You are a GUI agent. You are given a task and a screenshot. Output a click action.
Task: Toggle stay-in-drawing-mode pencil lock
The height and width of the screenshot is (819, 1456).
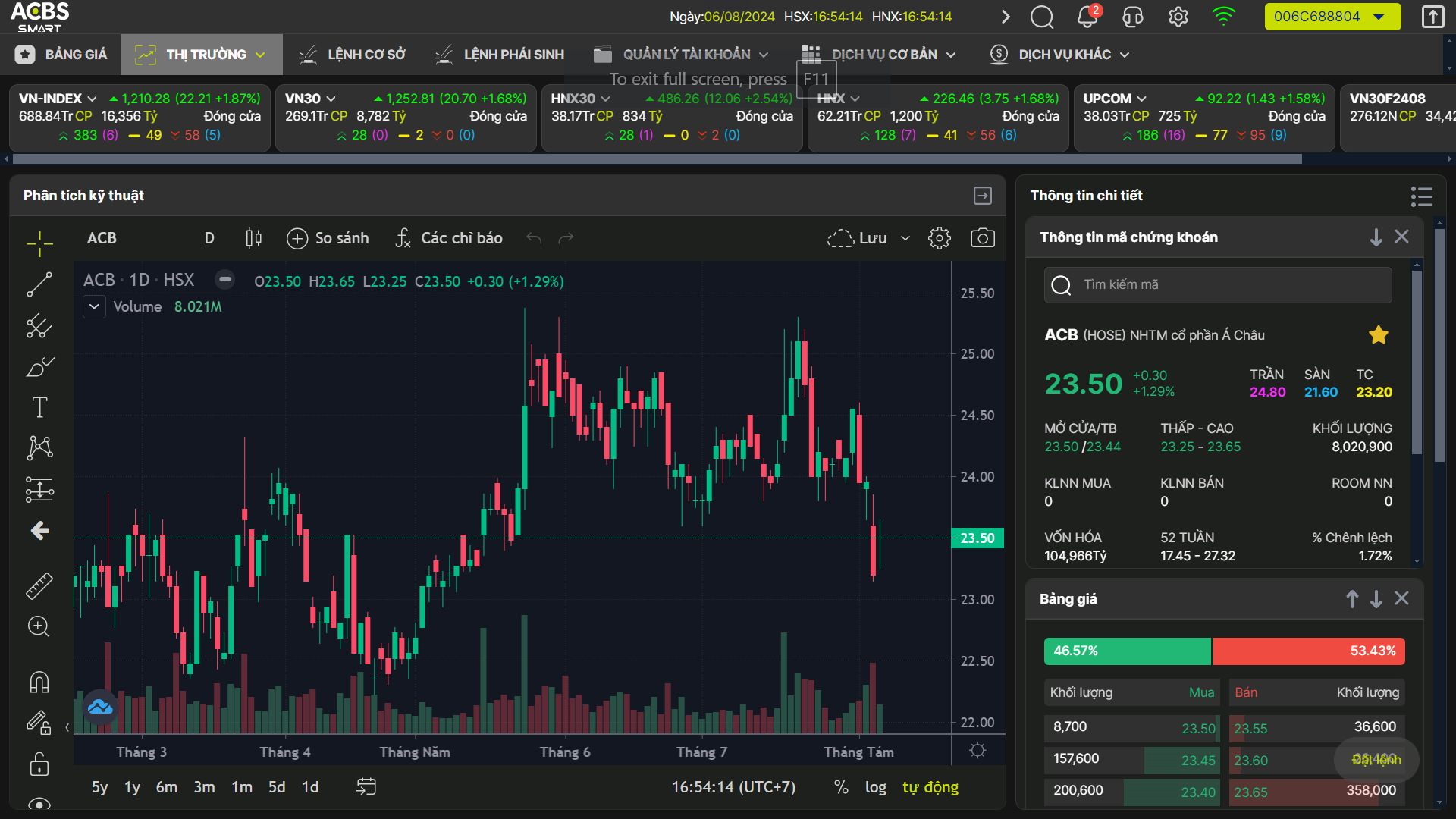pos(39,722)
